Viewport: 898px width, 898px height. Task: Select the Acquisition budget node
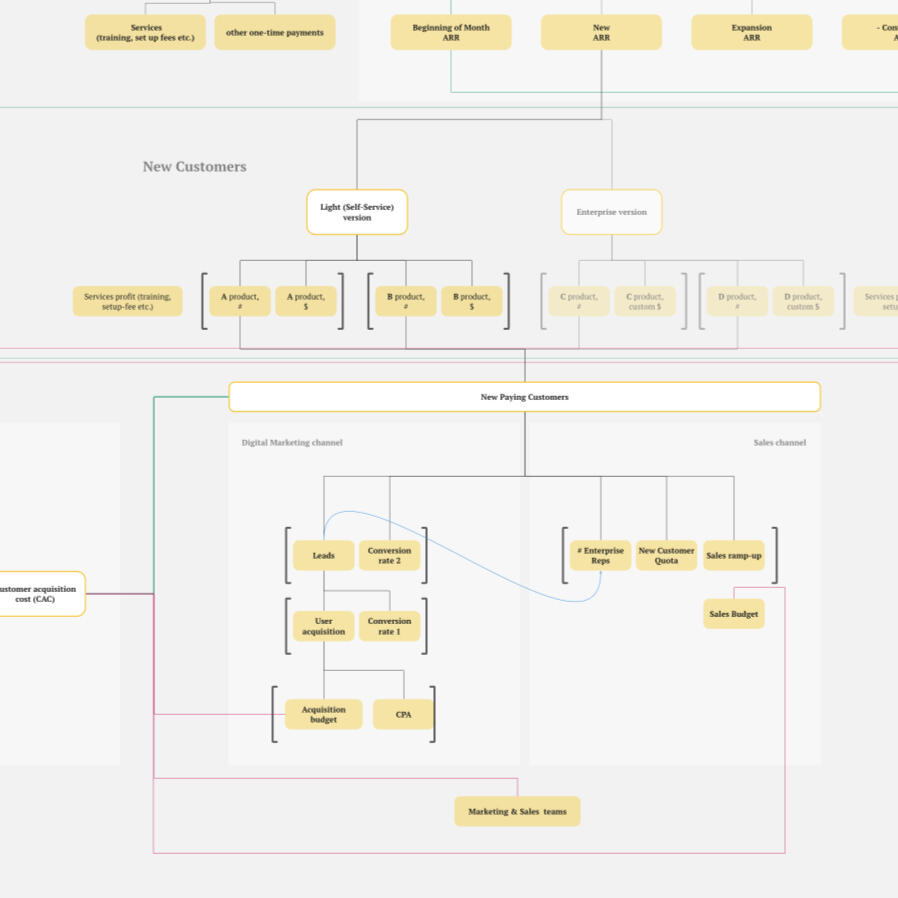(323, 714)
